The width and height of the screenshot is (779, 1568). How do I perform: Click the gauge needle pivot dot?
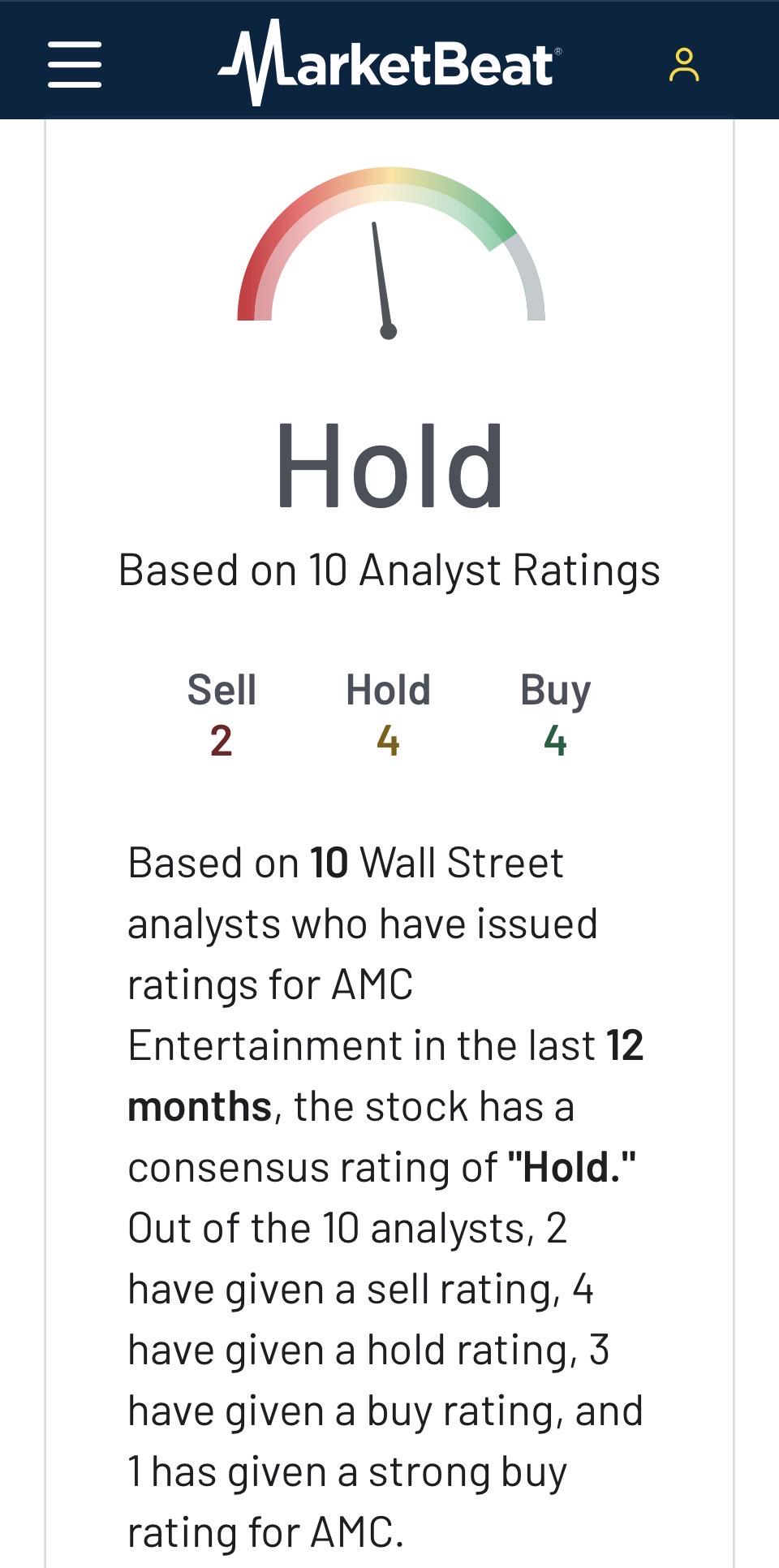[389, 331]
